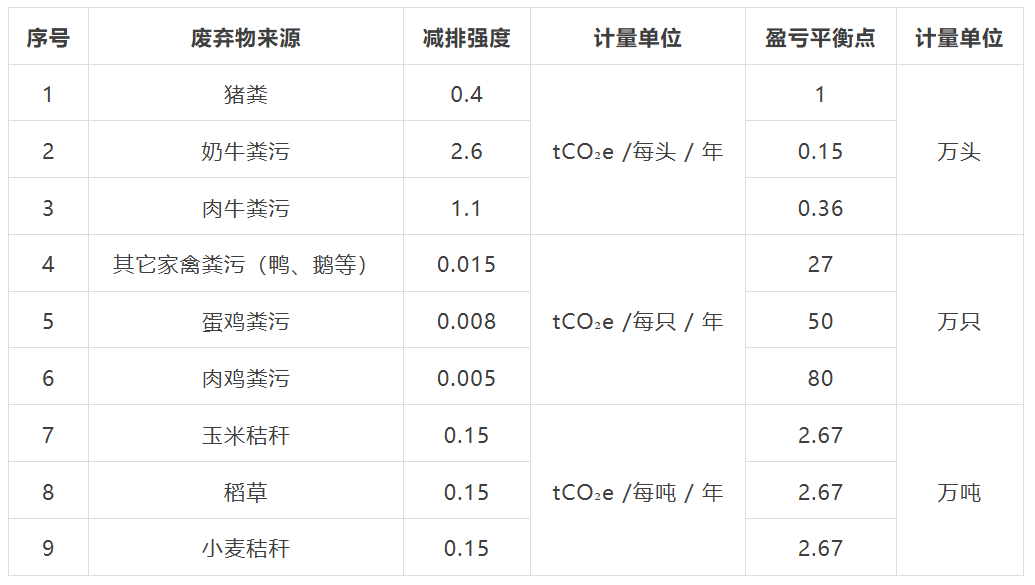Click the 小麦秸秆 cell
The image size is (1035, 585).
tap(245, 548)
